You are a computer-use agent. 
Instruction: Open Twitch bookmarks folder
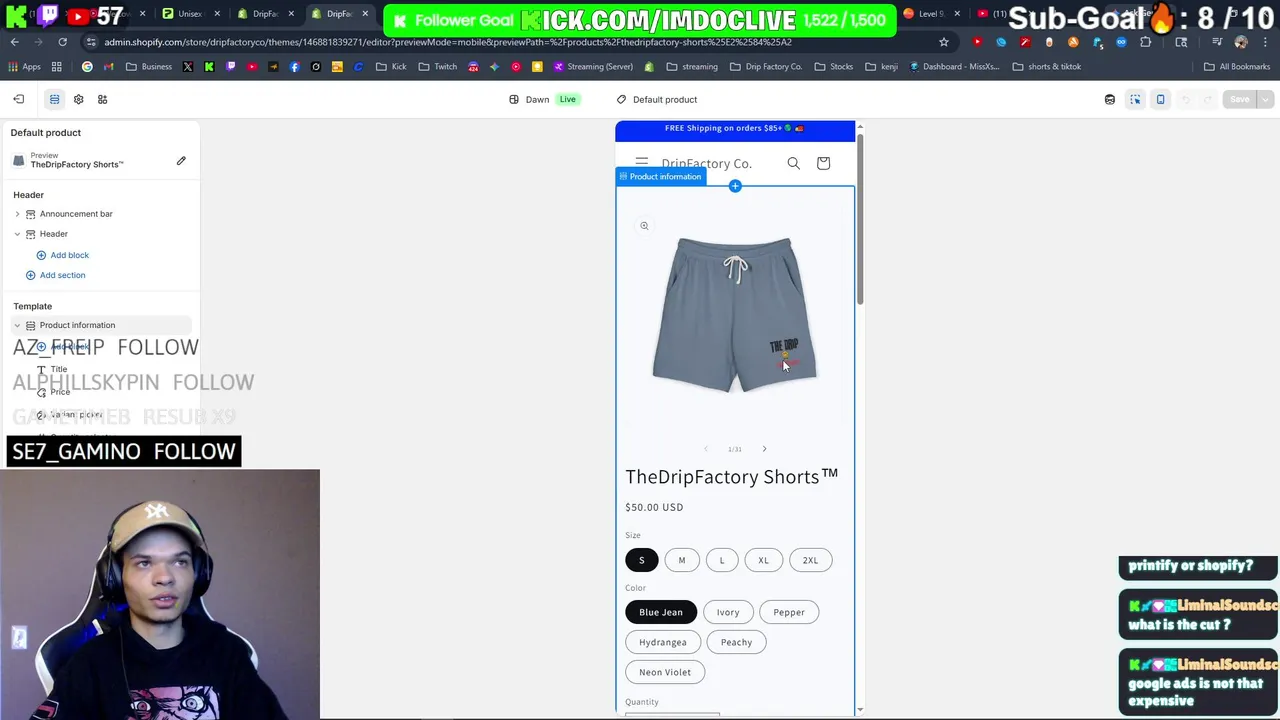pyautogui.click(x=438, y=67)
